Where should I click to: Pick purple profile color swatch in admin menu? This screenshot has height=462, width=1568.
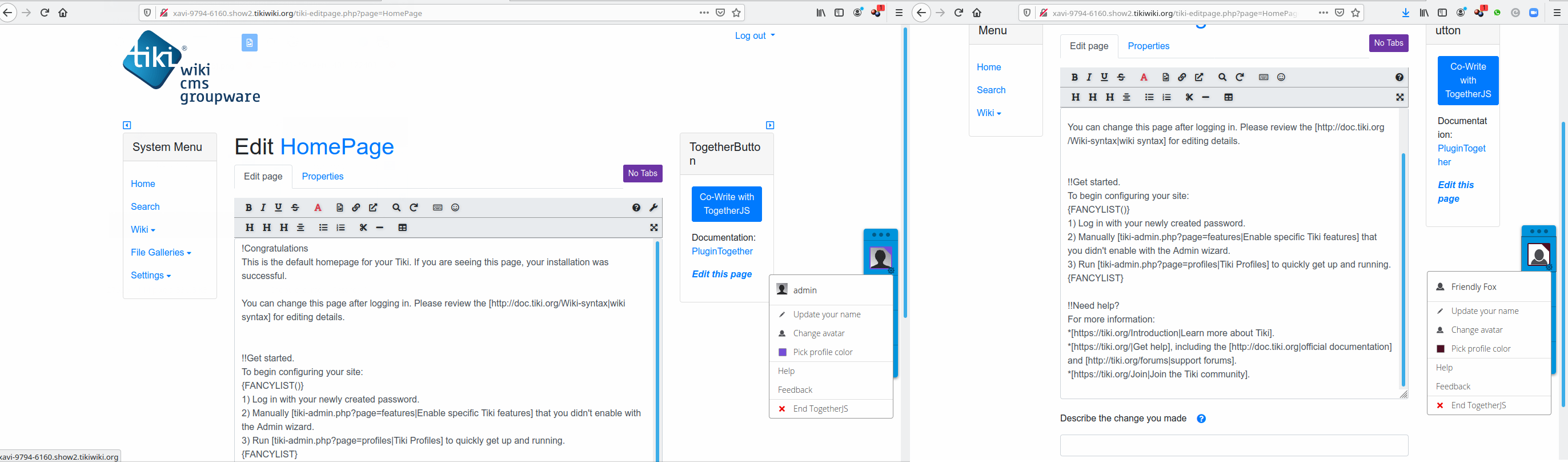point(783,352)
